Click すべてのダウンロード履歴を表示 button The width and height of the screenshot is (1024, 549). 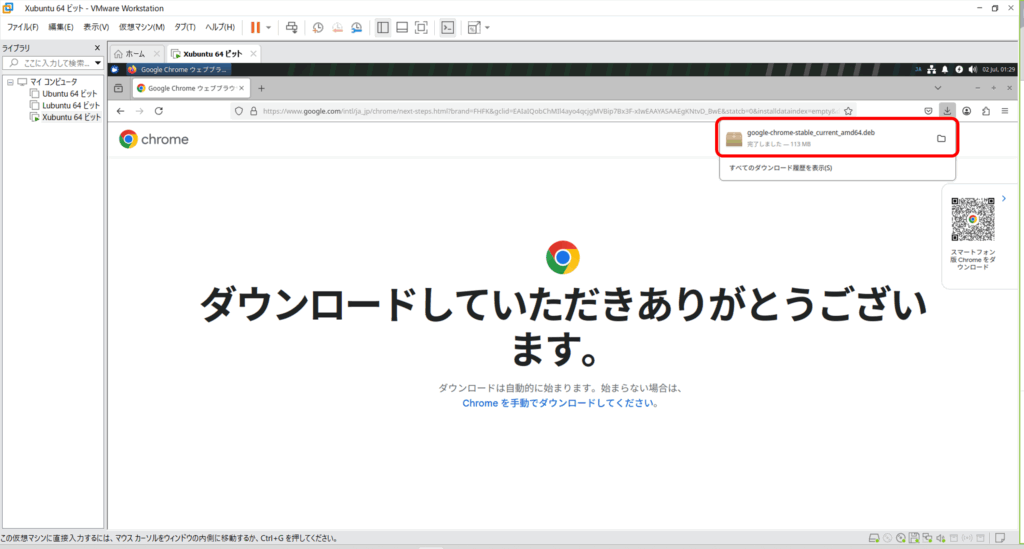781,168
